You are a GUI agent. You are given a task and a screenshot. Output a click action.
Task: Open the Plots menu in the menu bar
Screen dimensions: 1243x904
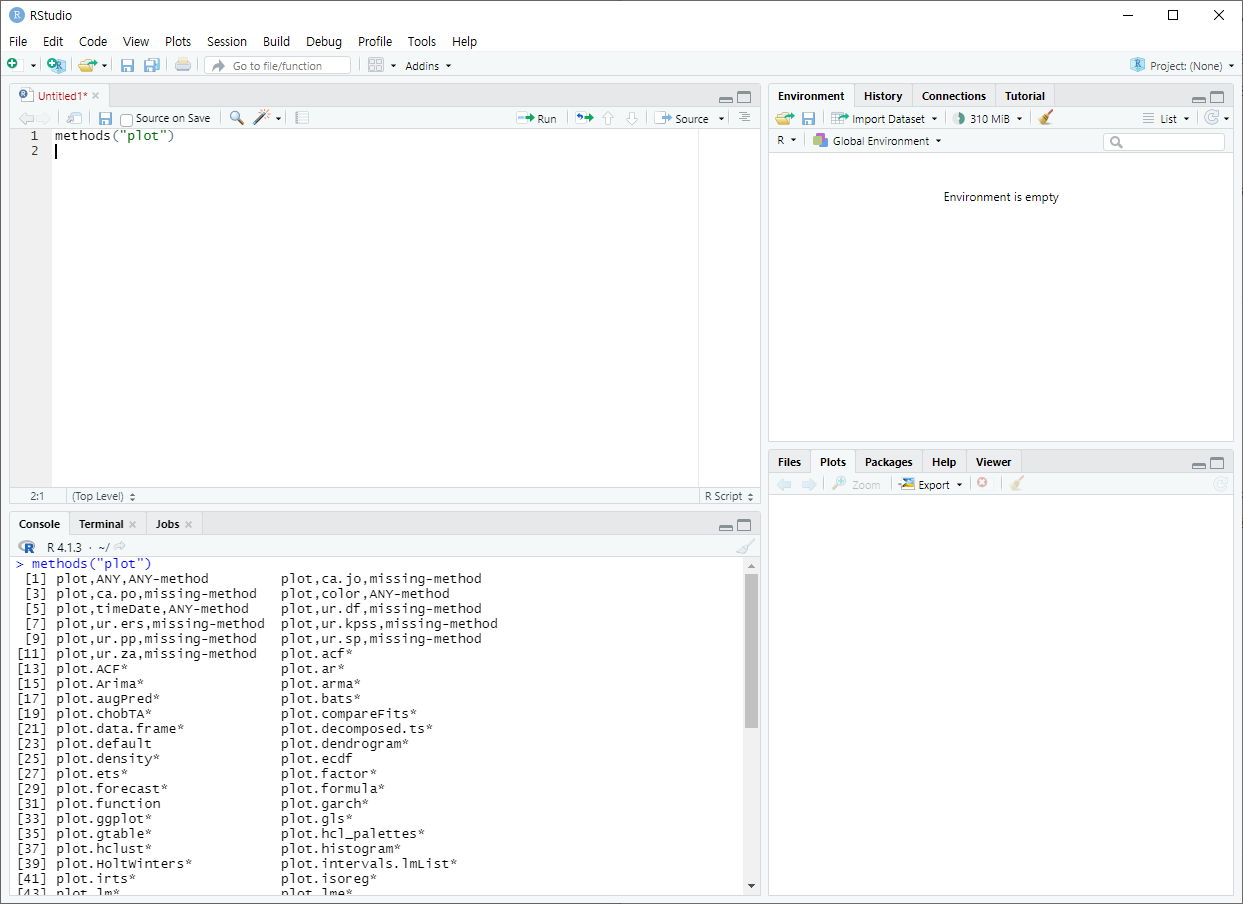pyautogui.click(x=178, y=41)
